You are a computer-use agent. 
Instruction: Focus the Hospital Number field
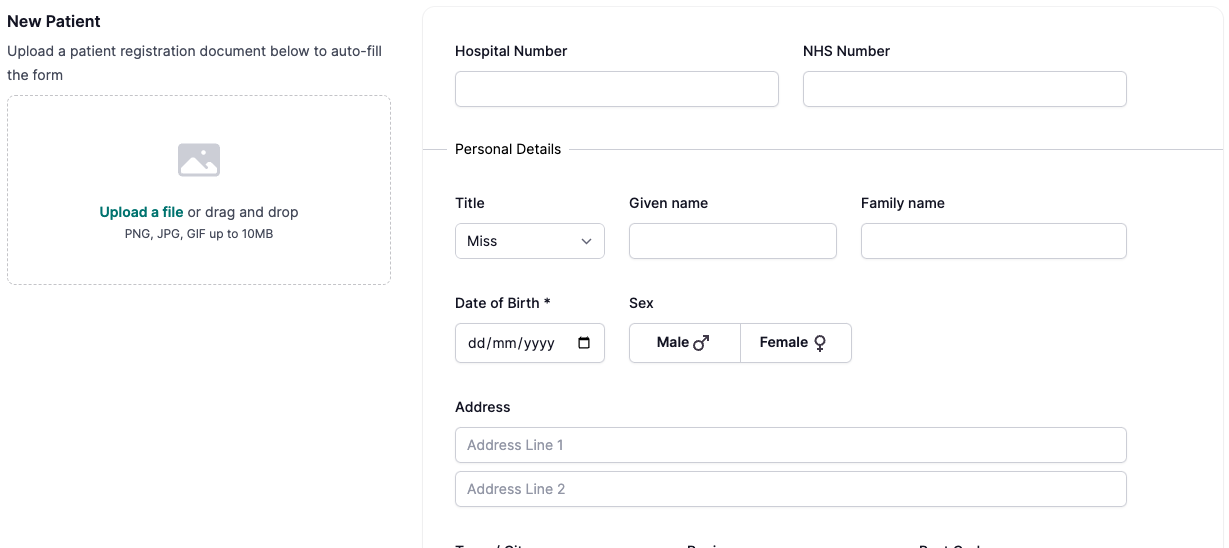(x=617, y=89)
